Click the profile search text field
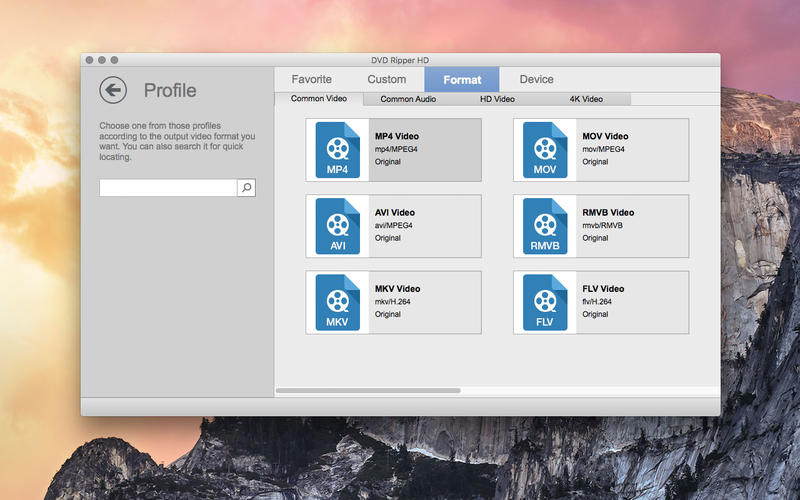This screenshot has width=800, height=500. coord(168,188)
